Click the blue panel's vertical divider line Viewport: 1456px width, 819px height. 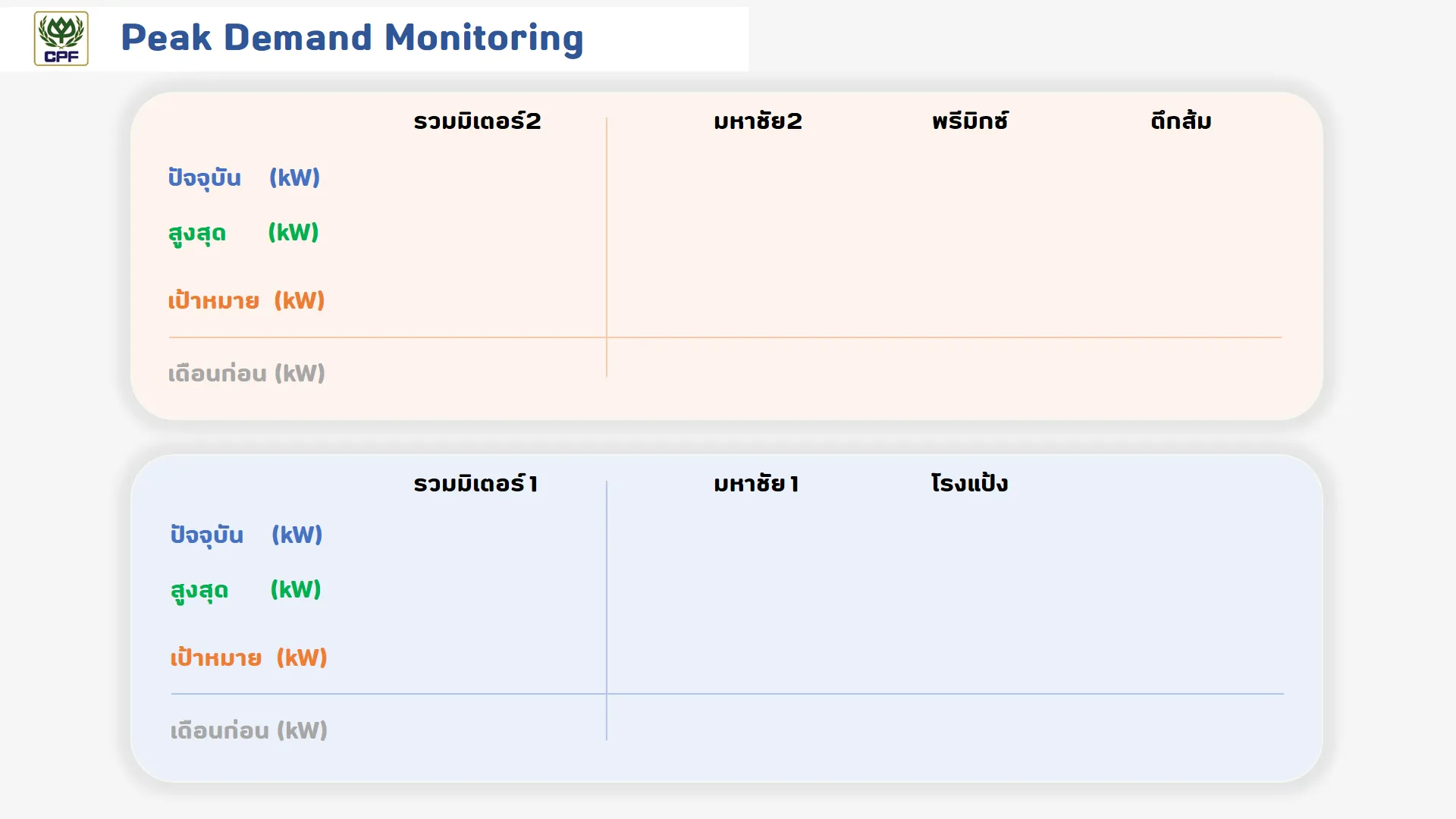(x=607, y=610)
